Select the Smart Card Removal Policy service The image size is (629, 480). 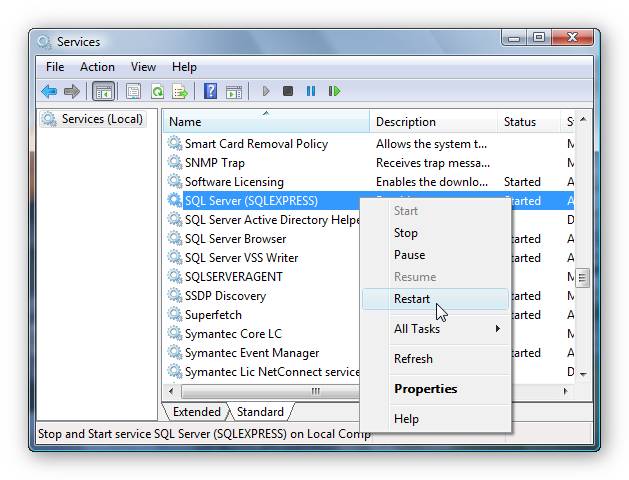pyautogui.click(x=256, y=144)
